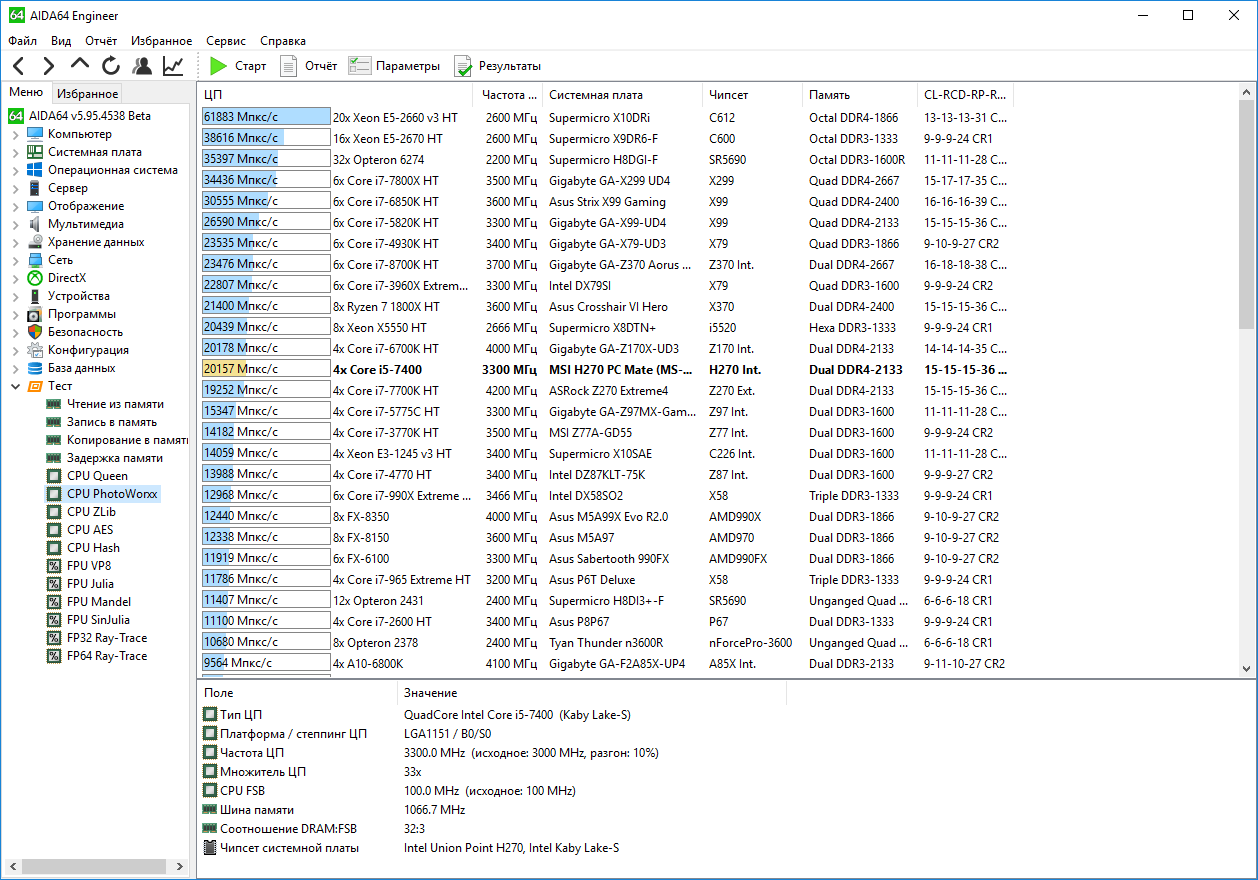Click the refresh toolbar icon

click(x=110, y=66)
